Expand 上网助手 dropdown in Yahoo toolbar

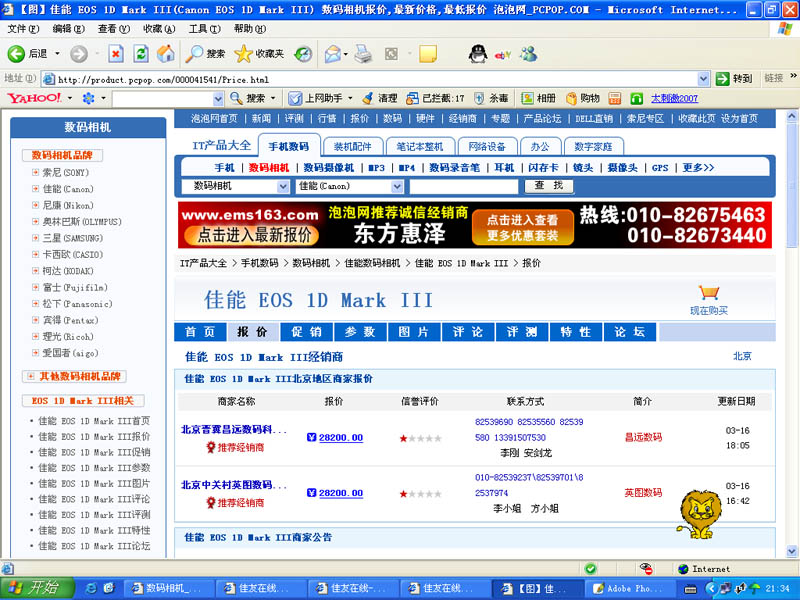(350, 98)
